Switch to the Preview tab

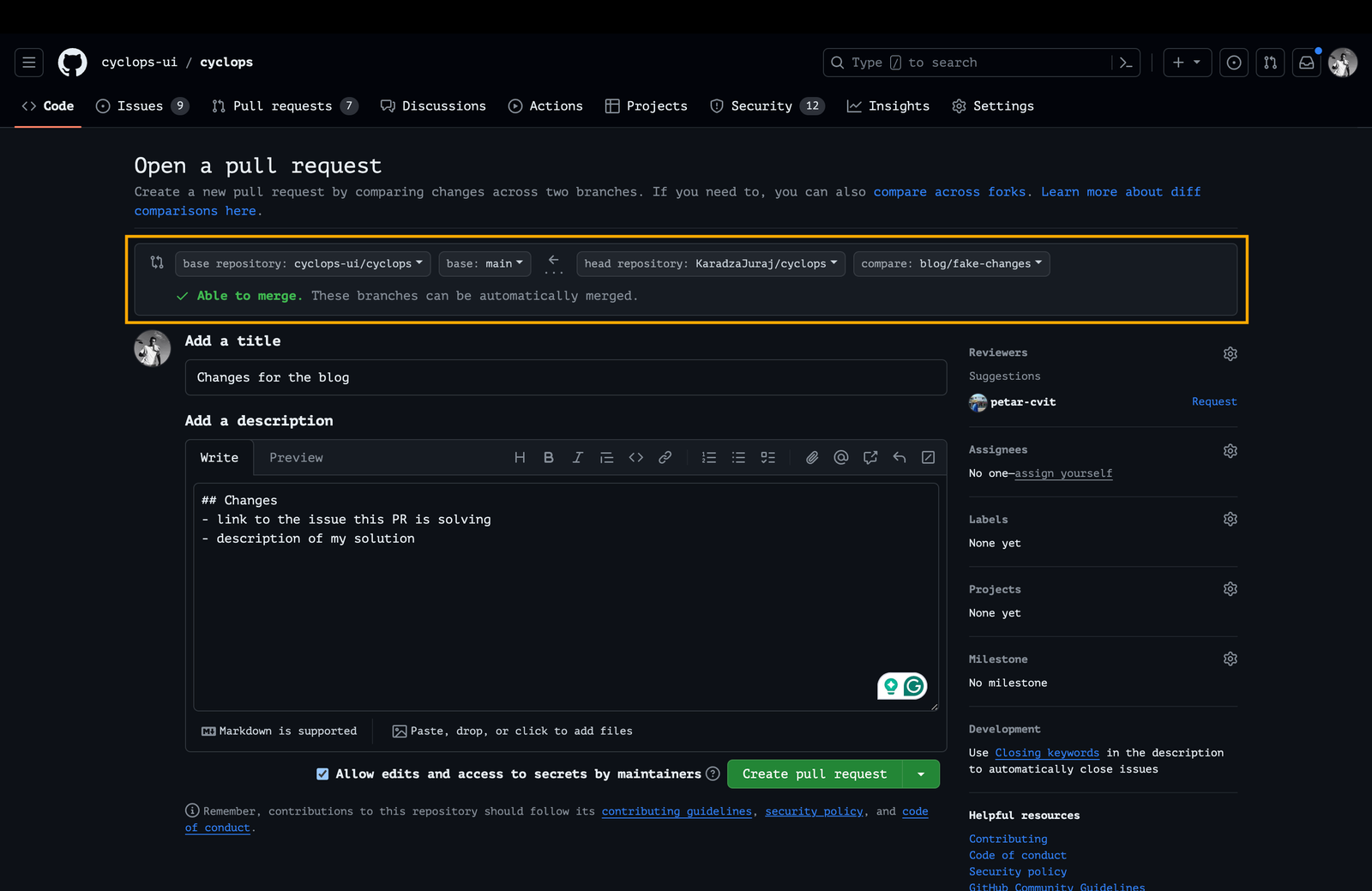tap(296, 458)
